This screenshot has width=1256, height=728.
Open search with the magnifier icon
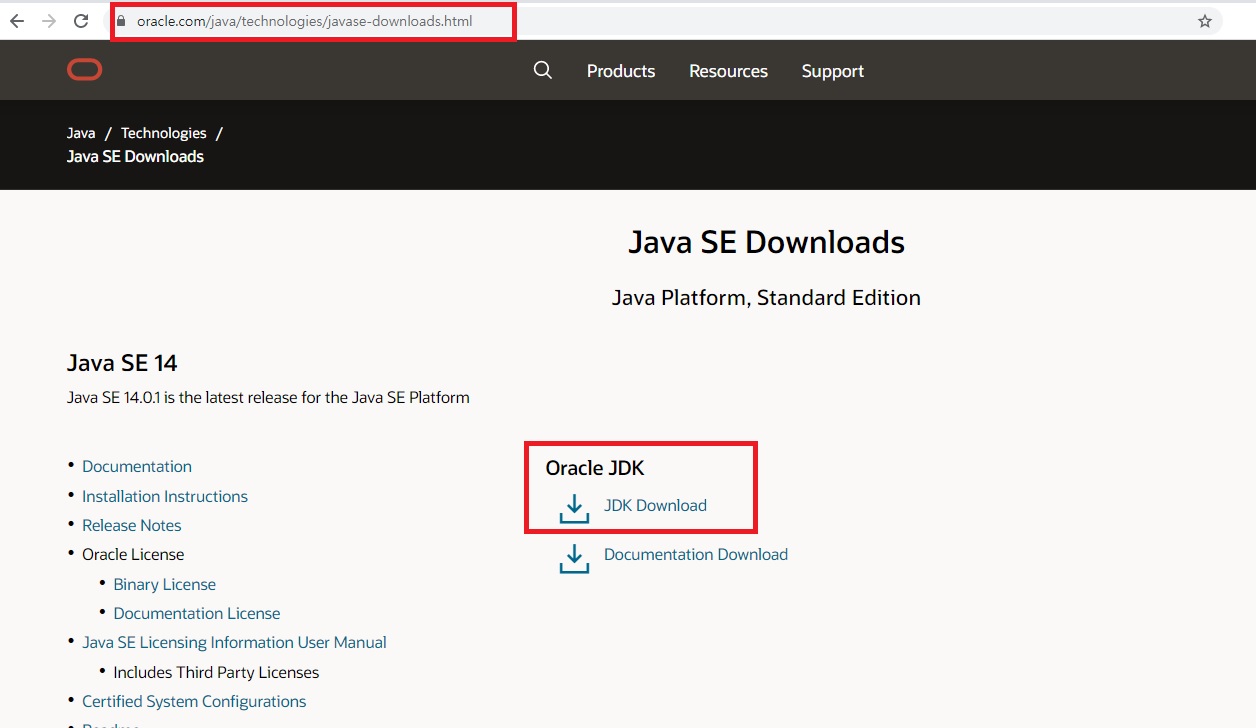coord(543,70)
